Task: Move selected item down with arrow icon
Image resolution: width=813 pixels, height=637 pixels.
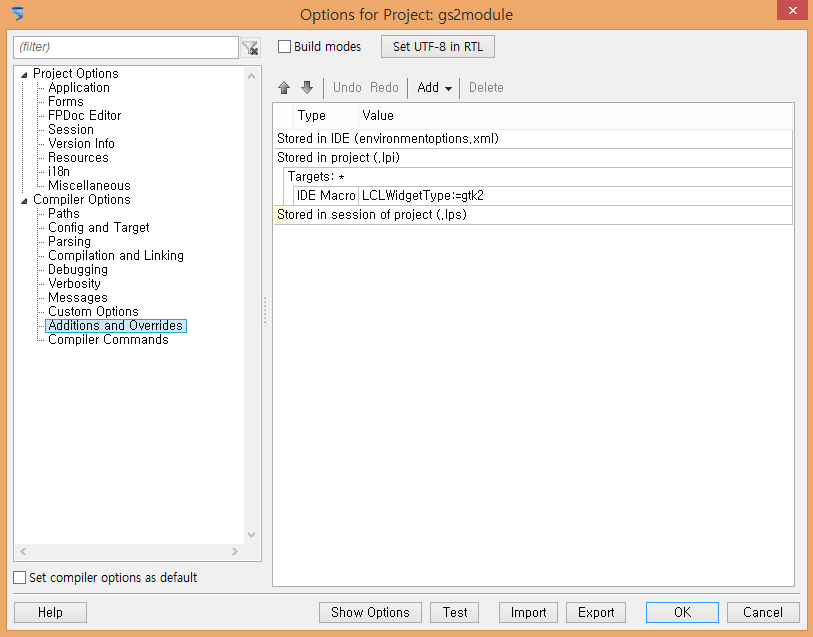Action: (x=307, y=88)
